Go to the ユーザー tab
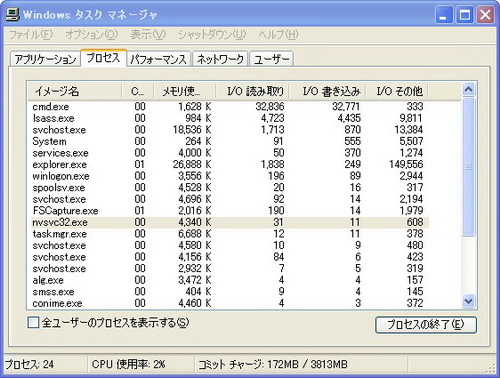 pos(271,59)
